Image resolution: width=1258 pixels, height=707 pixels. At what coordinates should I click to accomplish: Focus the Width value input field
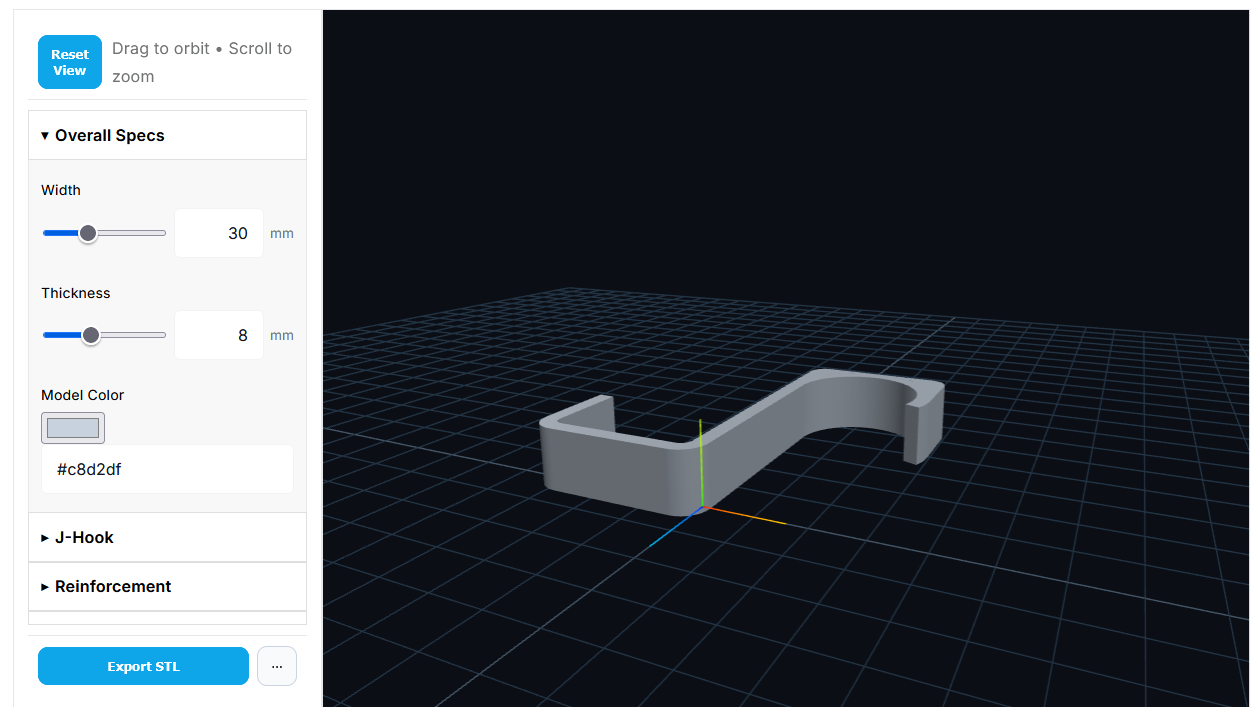(x=219, y=233)
